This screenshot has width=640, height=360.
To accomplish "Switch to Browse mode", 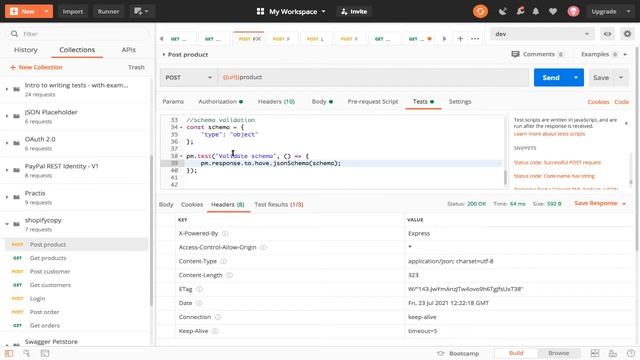I will 558,353.
